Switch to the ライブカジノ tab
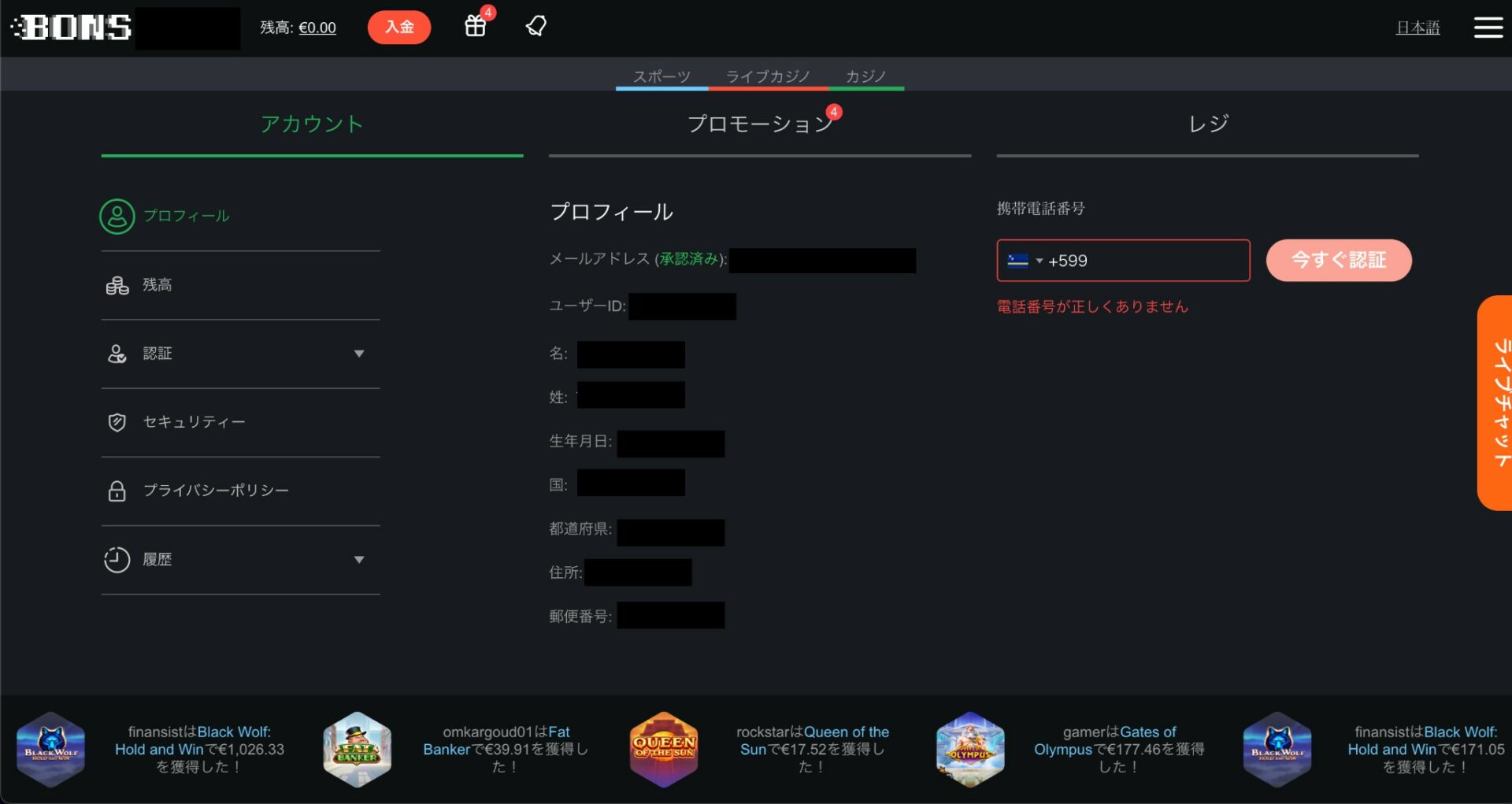Viewport: 1512px width, 804px height. click(768, 76)
